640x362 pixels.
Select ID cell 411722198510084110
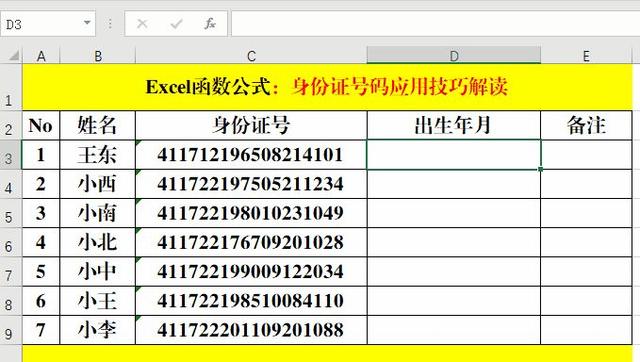[x=251, y=301]
